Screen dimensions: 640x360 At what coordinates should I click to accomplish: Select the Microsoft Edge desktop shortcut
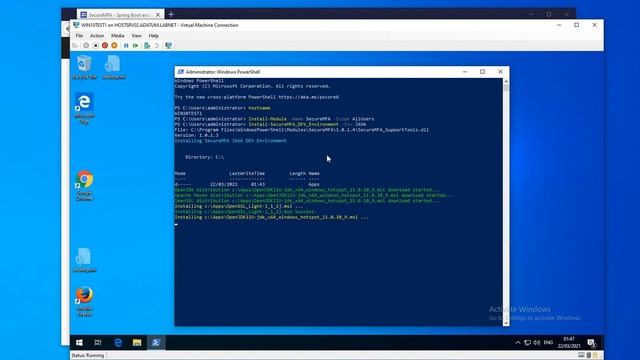coord(84,109)
